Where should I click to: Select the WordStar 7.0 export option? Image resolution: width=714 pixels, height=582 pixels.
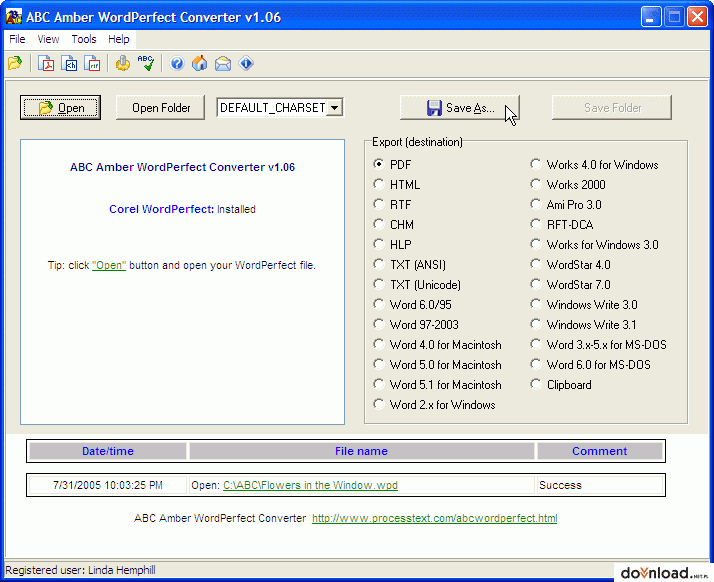click(x=571, y=285)
